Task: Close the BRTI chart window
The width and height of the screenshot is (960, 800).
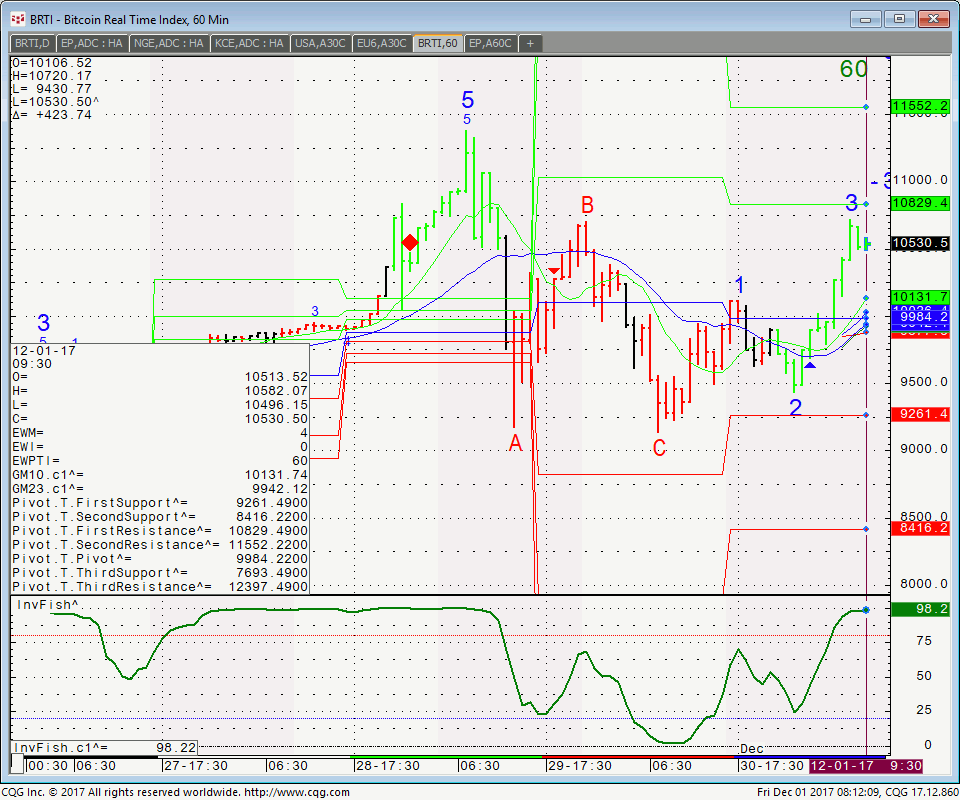Action: [933, 19]
